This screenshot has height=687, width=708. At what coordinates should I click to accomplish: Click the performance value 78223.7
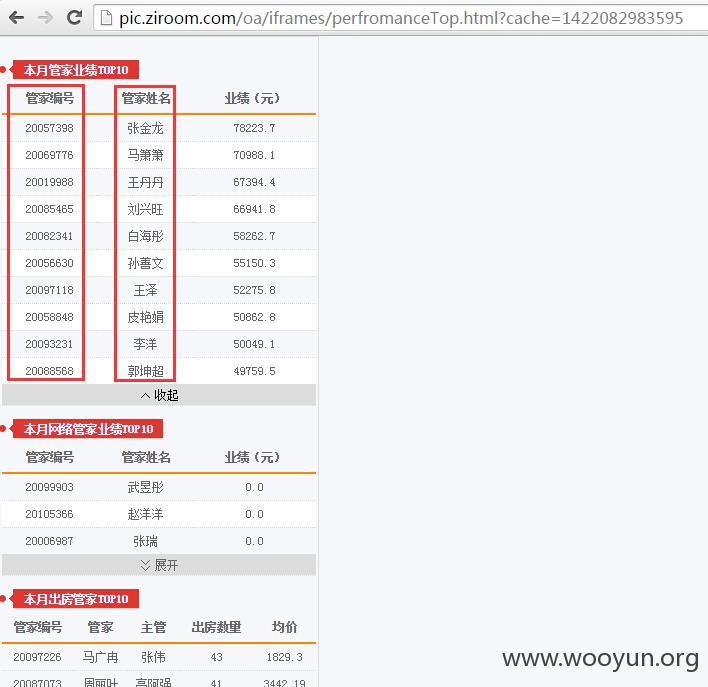click(254, 128)
